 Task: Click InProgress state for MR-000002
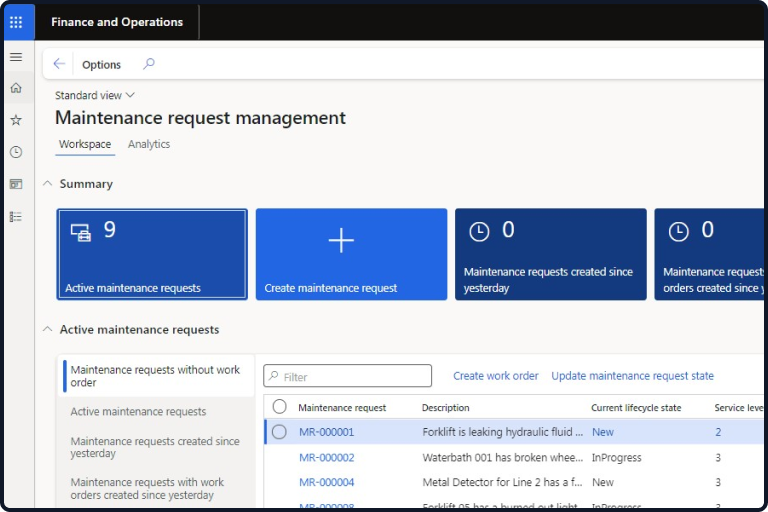point(616,458)
